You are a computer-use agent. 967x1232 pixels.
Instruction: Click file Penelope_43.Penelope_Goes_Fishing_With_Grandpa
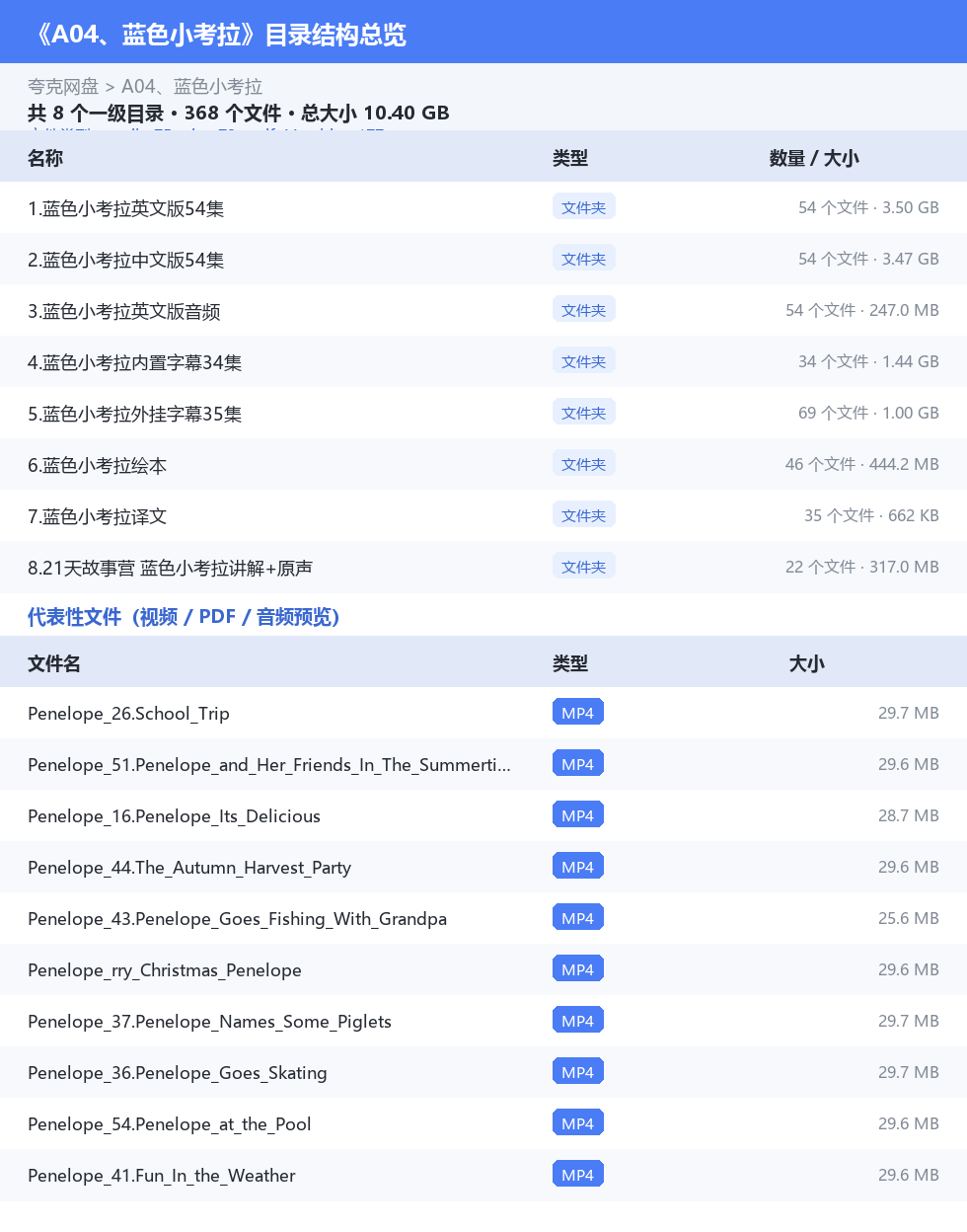(x=237, y=919)
